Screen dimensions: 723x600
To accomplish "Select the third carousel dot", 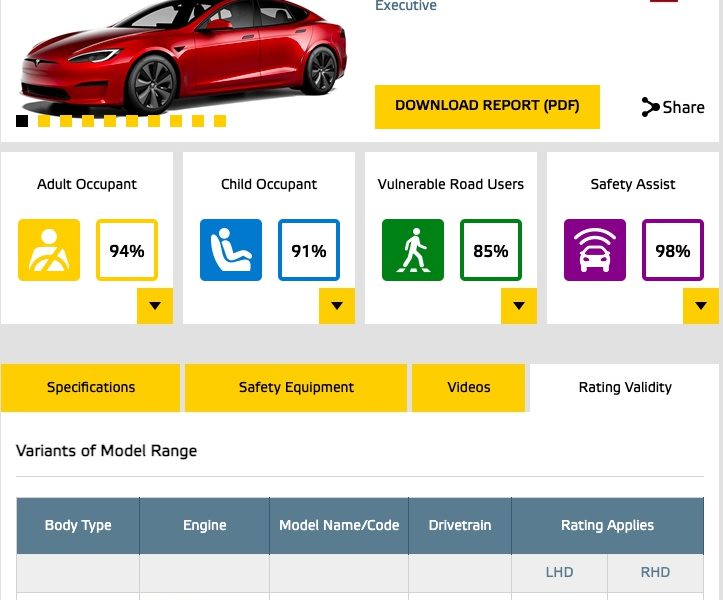I will 66,121.
